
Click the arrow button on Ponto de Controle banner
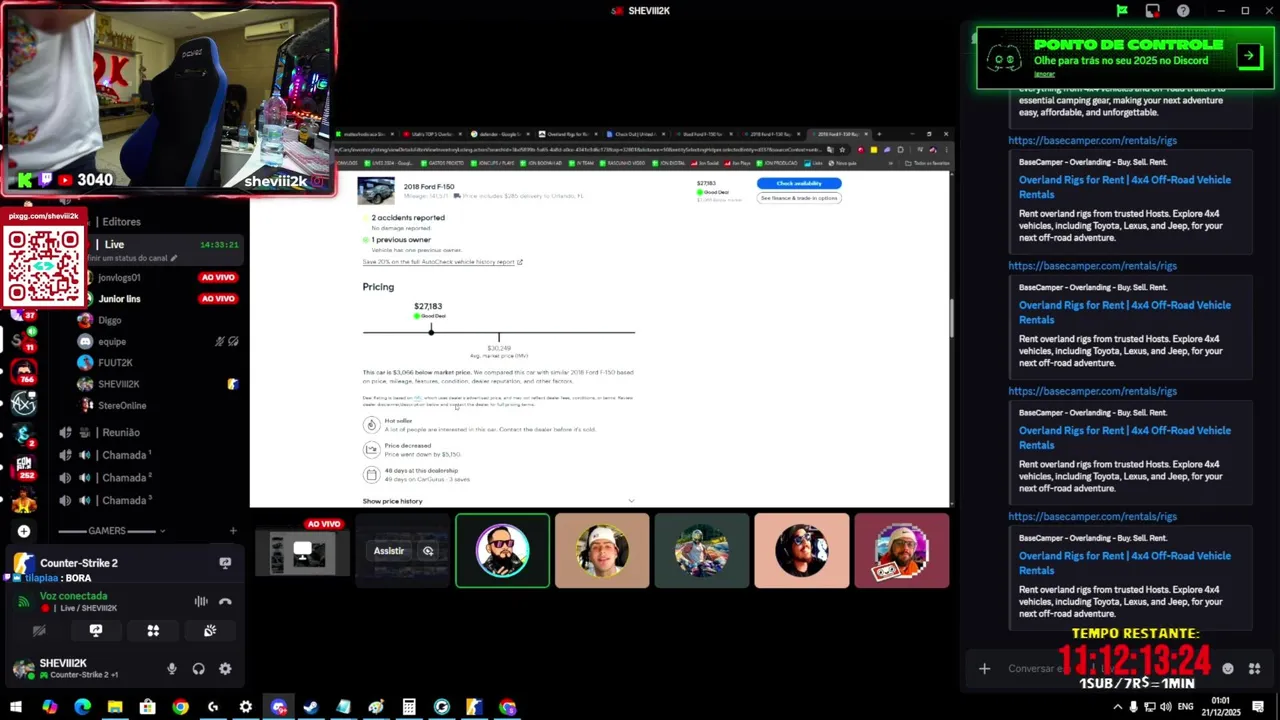(1249, 56)
